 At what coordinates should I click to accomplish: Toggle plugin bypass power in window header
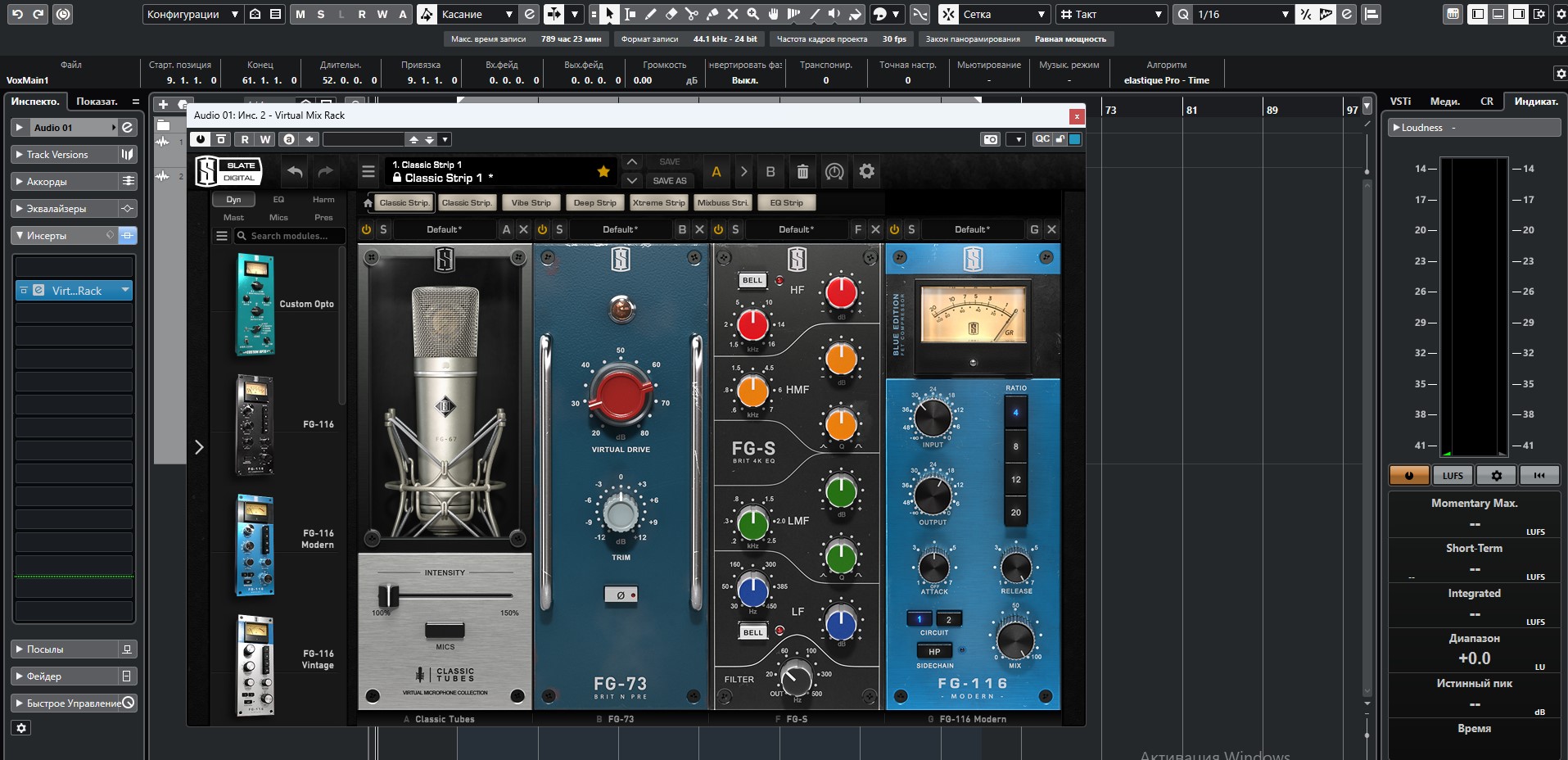pos(201,139)
